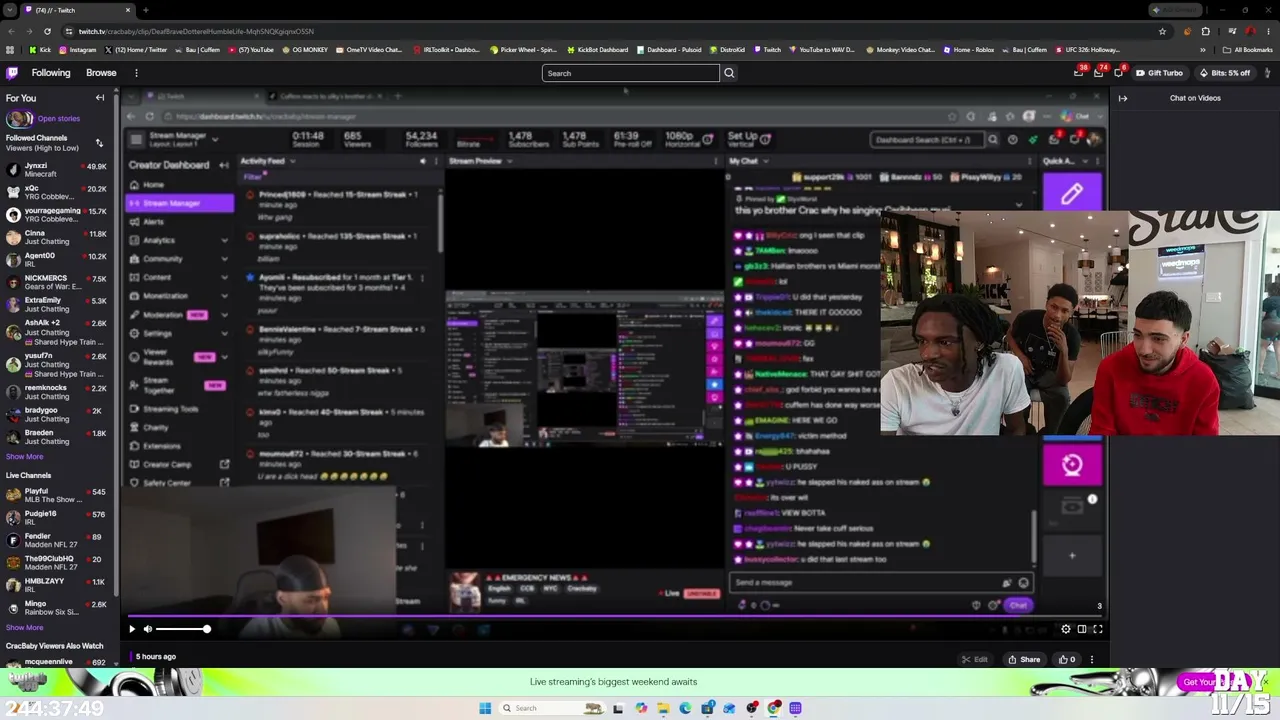Screen dimensions: 1280x720
Task: Like the clip with thumbs up
Action: [x=1067, y=660]
